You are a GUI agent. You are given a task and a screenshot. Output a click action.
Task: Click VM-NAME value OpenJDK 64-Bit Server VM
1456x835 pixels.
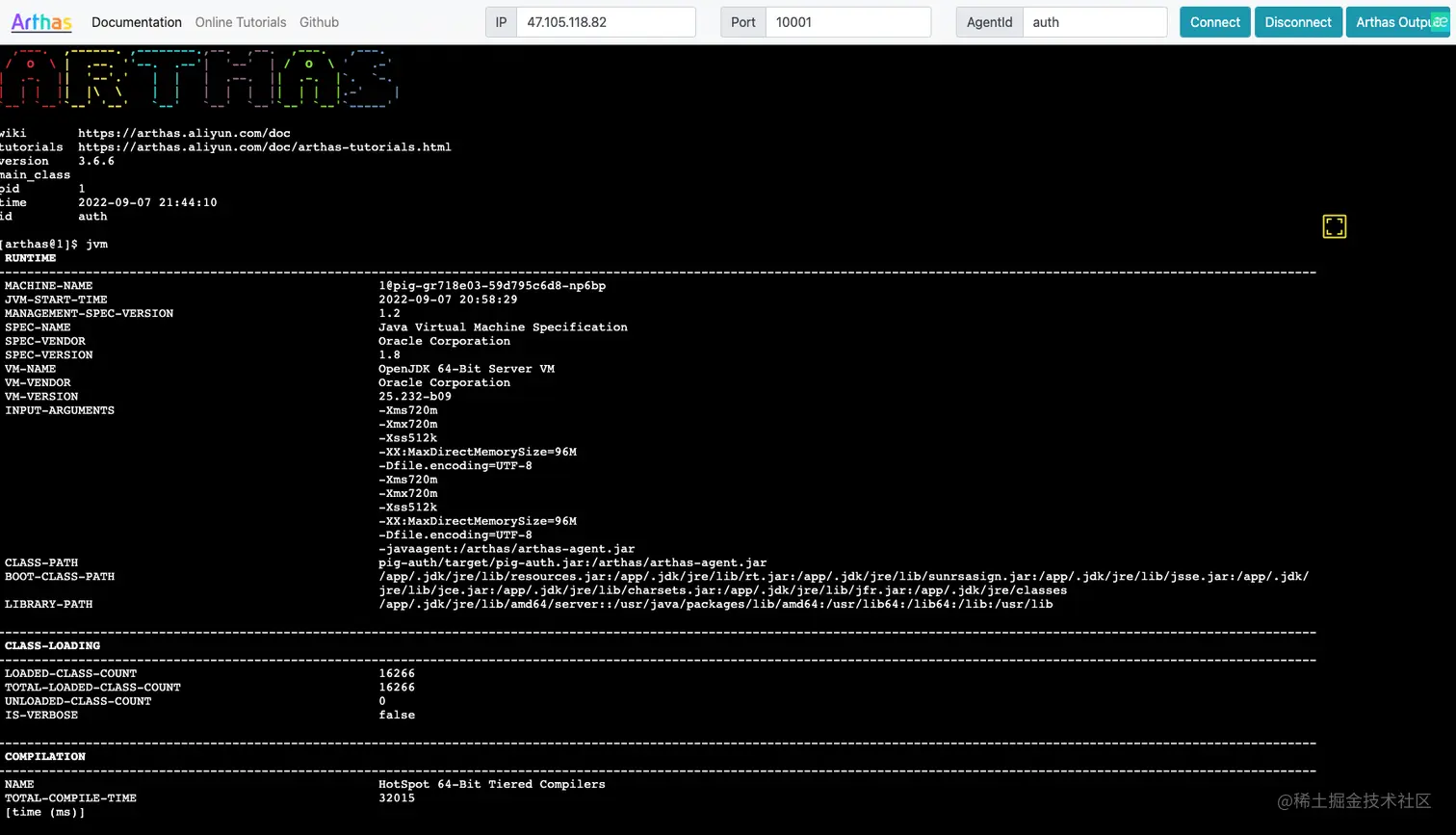point(466,369)
